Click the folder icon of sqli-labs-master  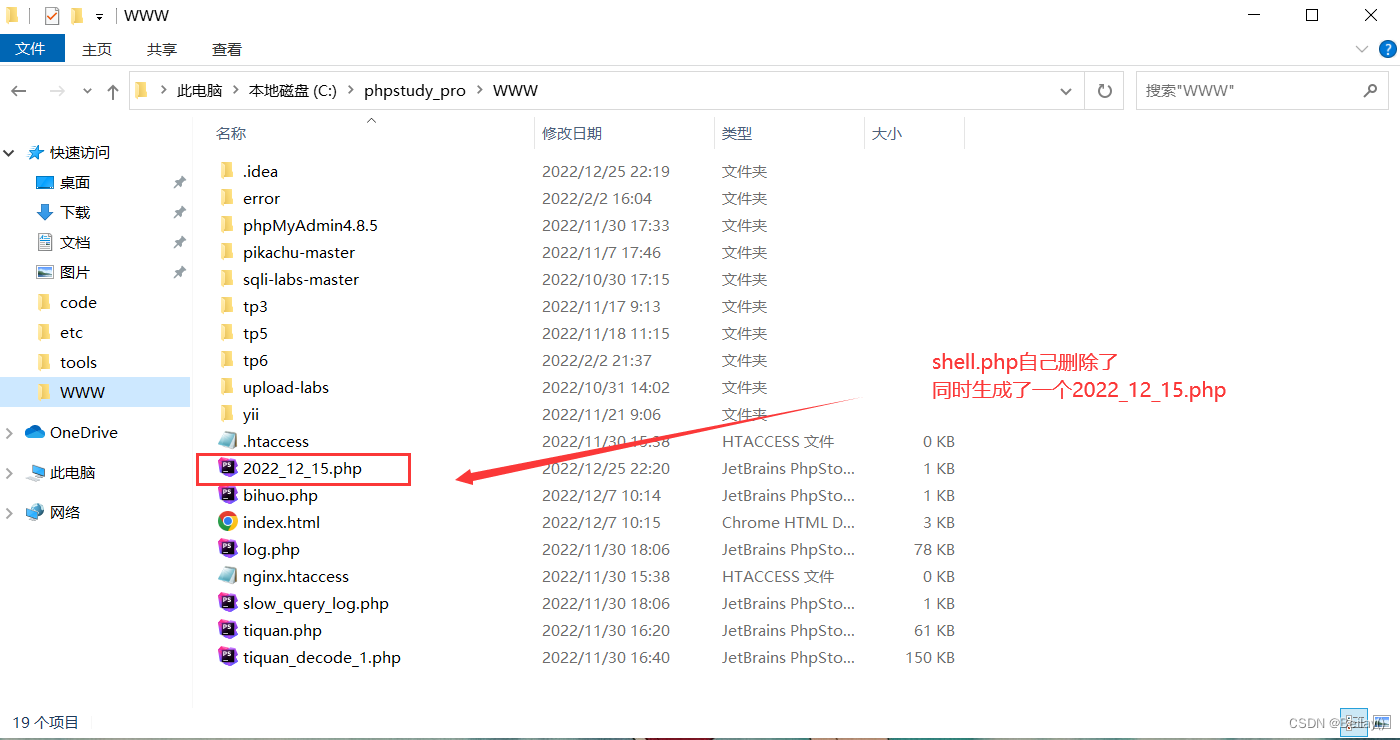coord(227,278)
